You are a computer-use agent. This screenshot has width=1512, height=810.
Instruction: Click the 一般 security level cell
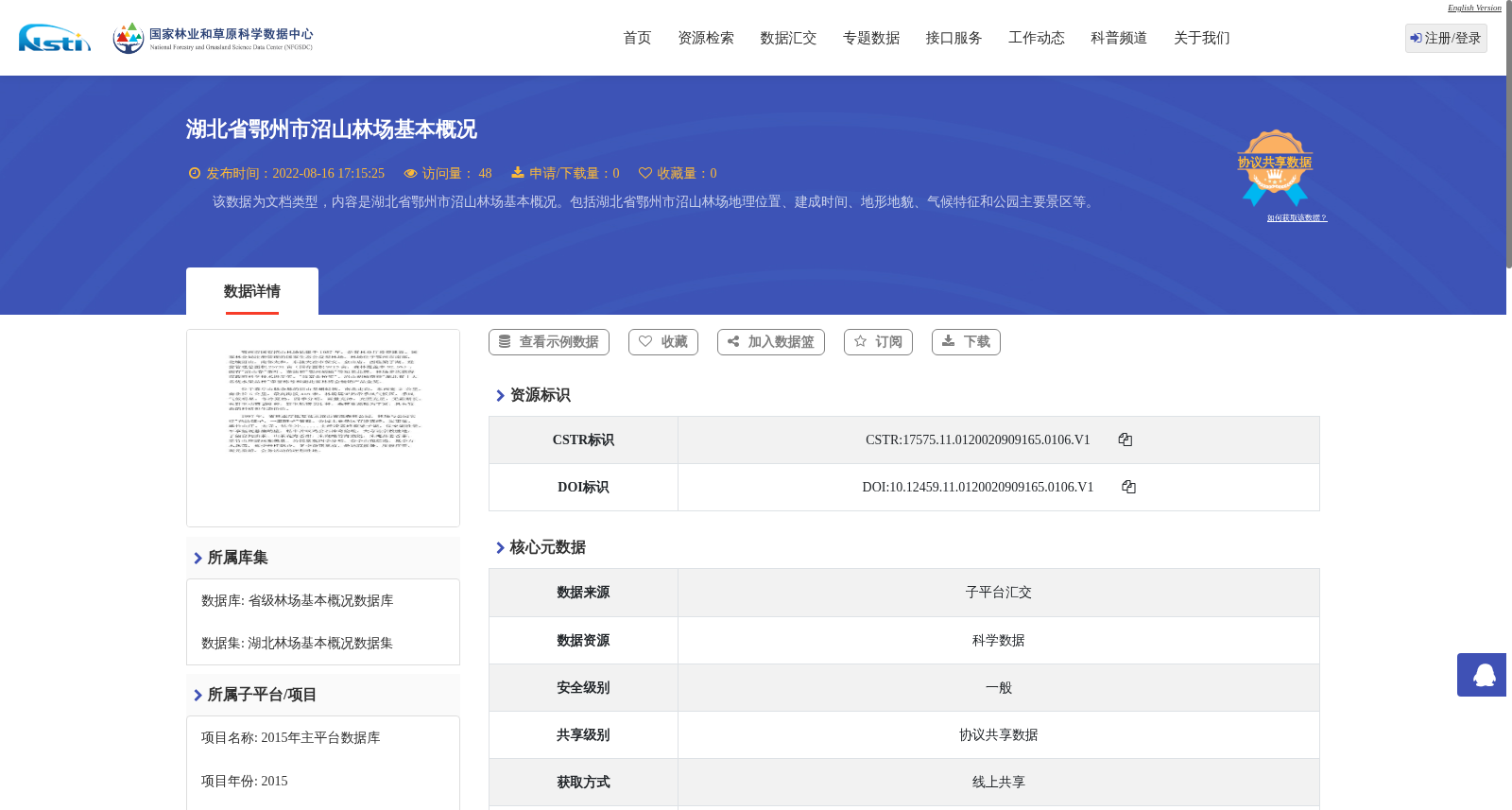tap(999, 687)
